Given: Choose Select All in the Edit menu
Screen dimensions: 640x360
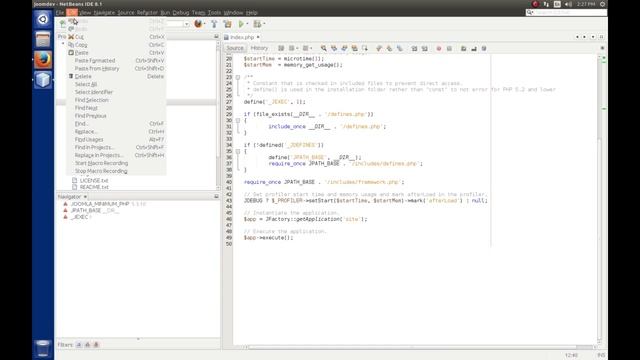Looking at the screenshot, I should click(x=116, y=84).
